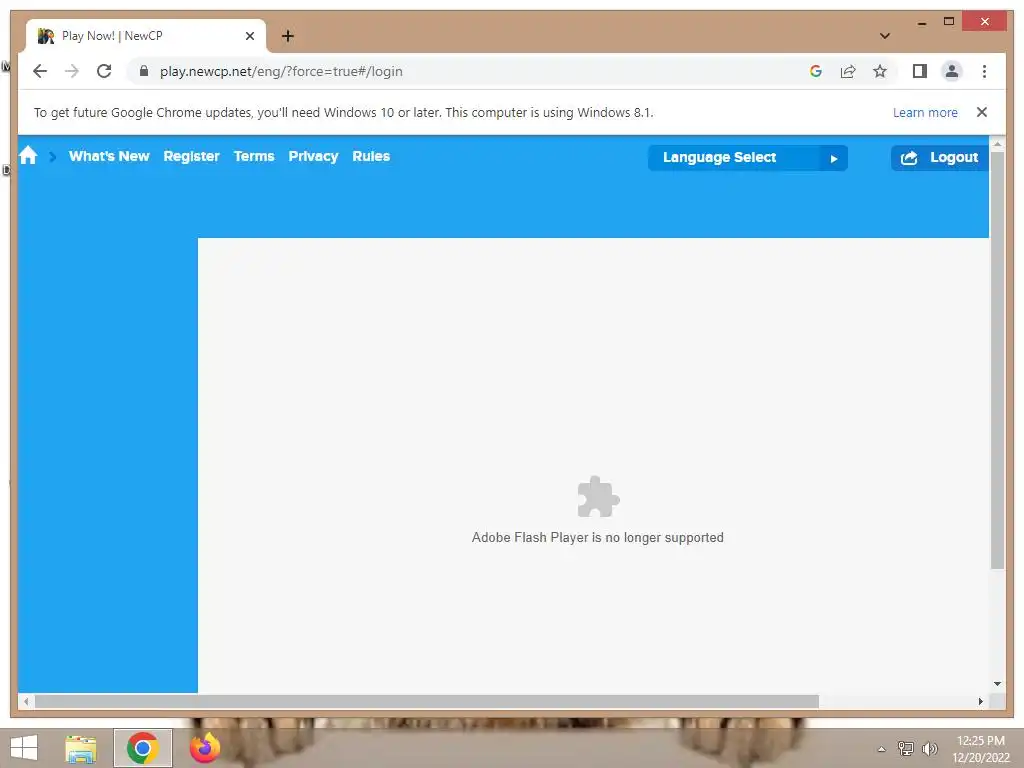The image size is (1024, 768).
Task: Open the Privacy page
Action: point(313,156)
